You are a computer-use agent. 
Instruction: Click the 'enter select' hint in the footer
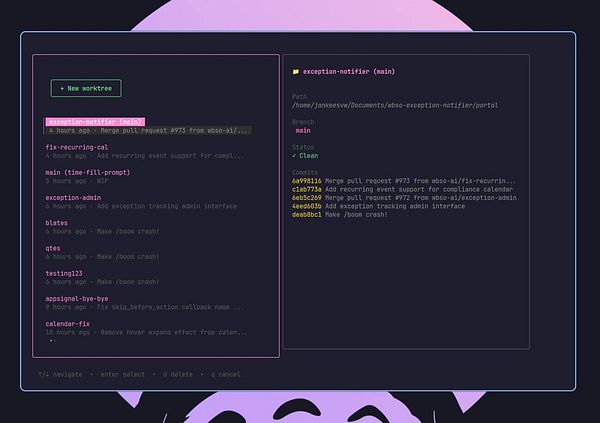(122, 375)
